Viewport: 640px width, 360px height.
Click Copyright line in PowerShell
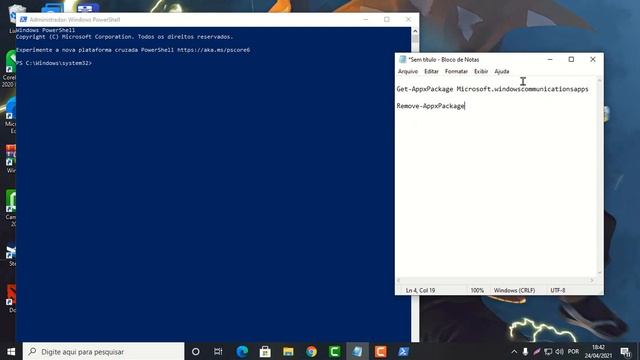tap(124, 37)
